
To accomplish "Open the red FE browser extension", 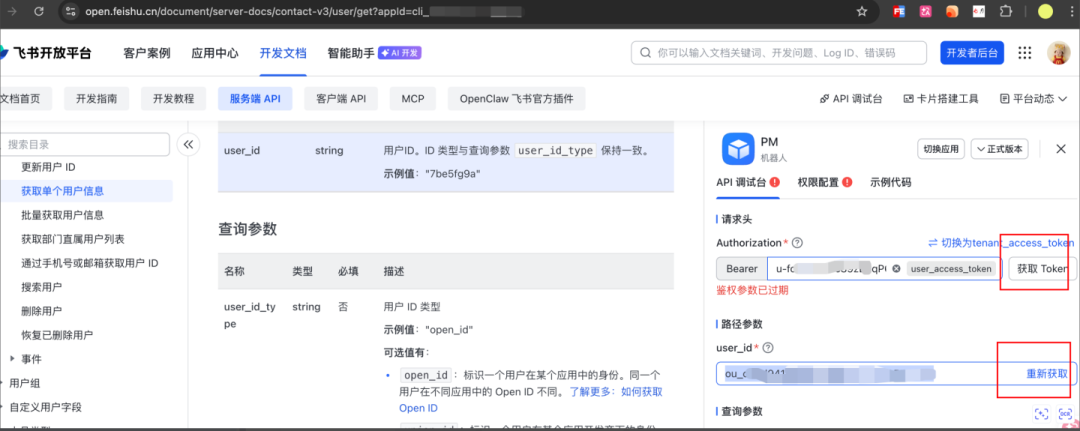I will pos(898,11).
